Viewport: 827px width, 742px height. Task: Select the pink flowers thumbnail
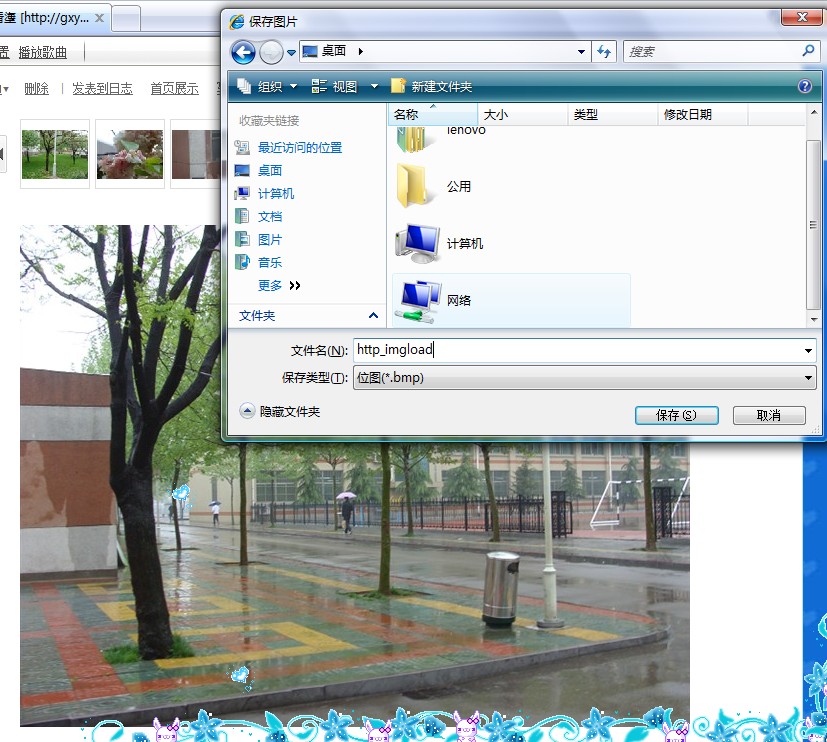pyautogui.click(x=130, y=154)
